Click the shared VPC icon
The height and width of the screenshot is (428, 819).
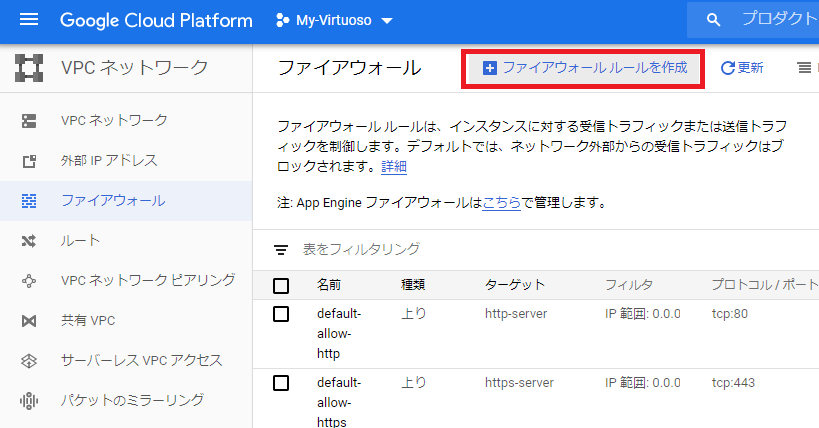coord(29,321)
